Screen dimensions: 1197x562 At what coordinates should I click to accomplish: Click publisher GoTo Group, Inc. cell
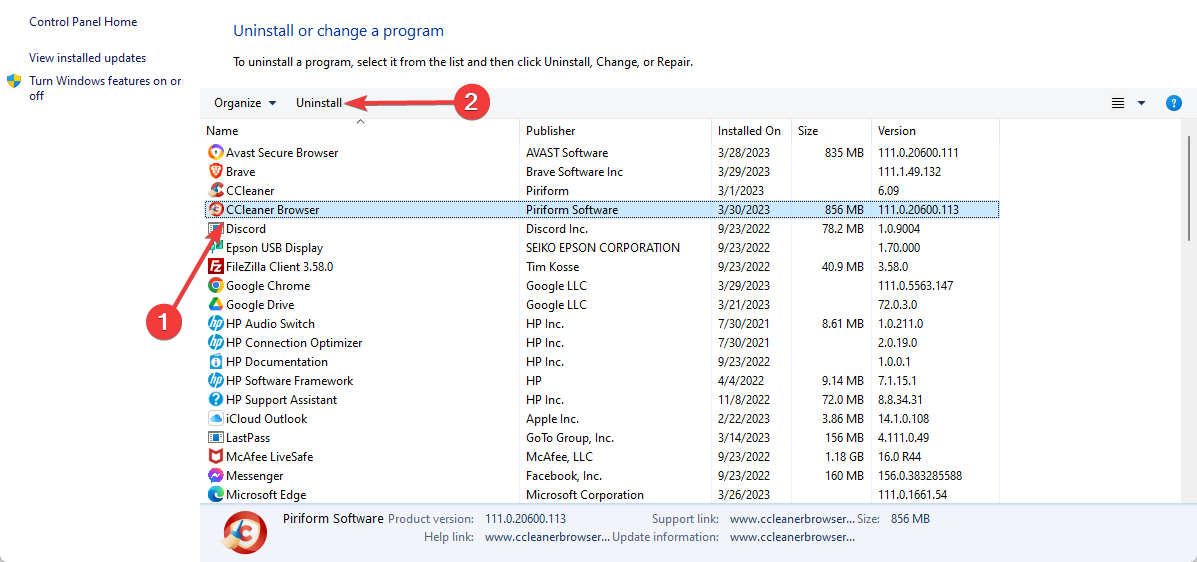coord(569,438)
